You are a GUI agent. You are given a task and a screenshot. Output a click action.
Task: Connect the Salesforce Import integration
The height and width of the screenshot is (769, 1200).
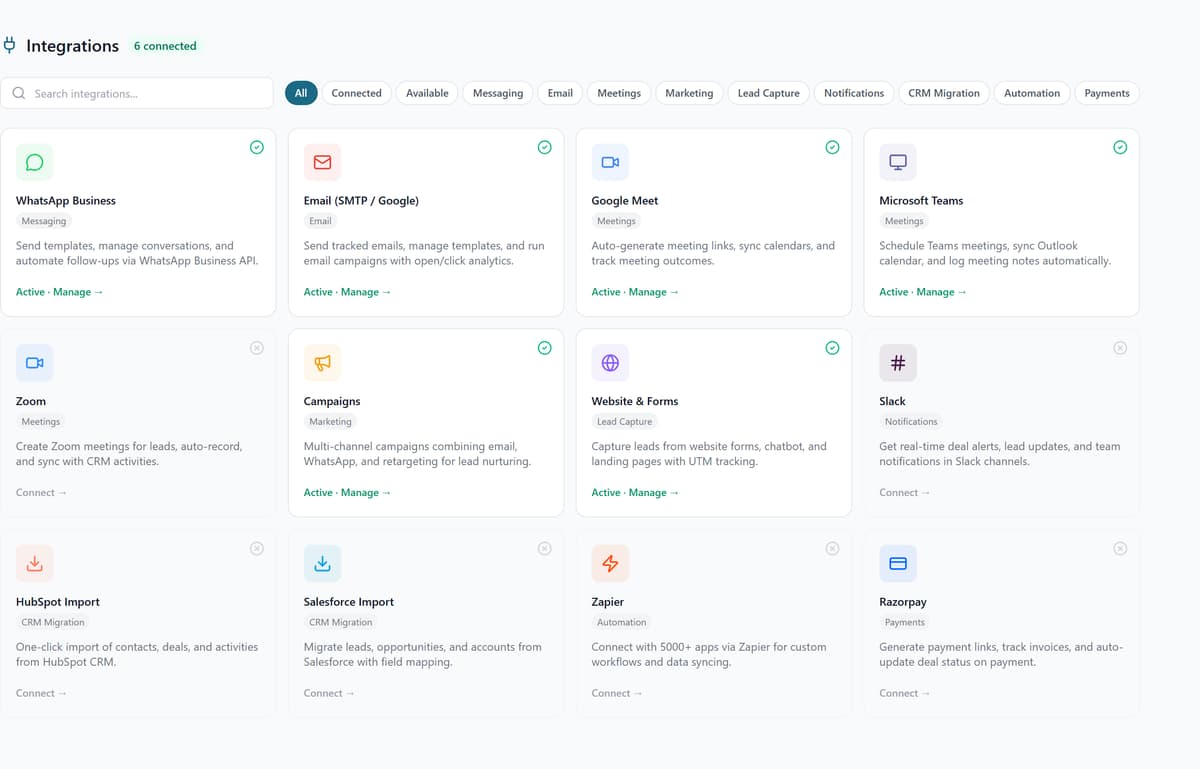329,693
